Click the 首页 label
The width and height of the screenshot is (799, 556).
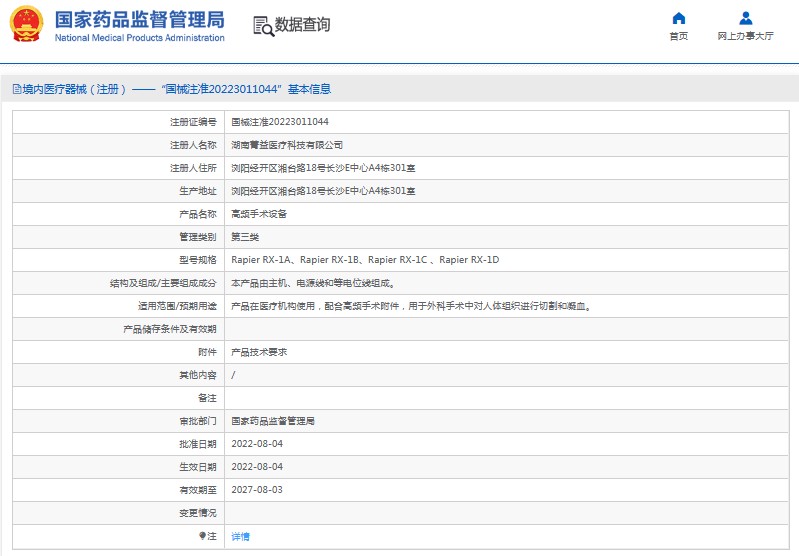click(x=679, y=36)
